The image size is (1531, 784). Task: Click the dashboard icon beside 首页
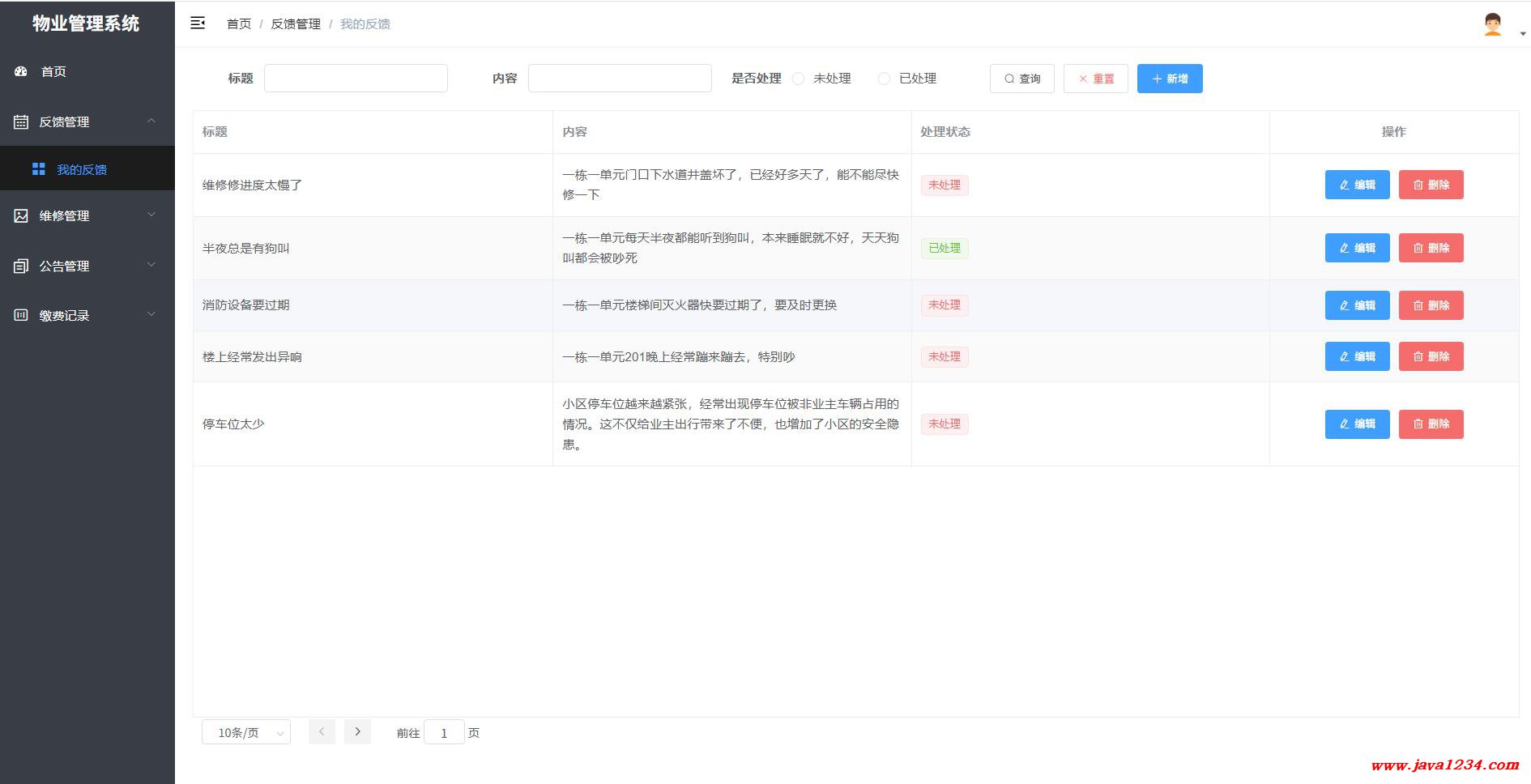pos(21,71)
